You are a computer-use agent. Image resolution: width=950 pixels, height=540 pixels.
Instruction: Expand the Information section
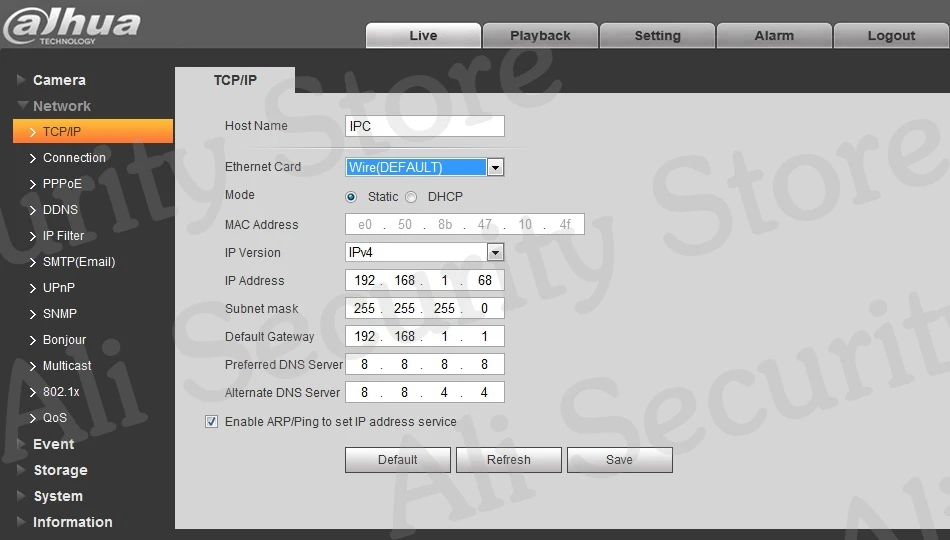[x=72, y=522]
